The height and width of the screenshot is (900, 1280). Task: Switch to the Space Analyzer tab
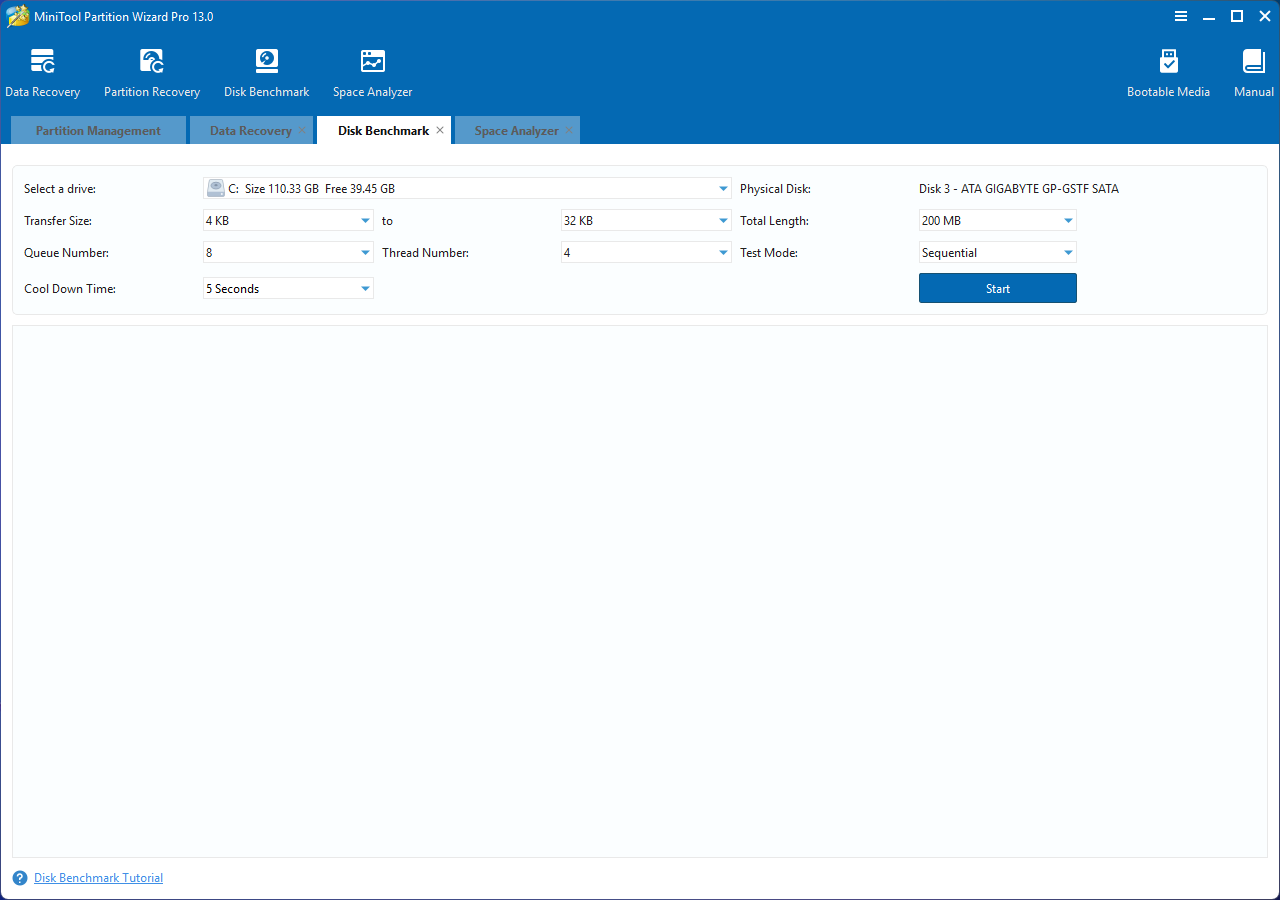click(516, 130)
